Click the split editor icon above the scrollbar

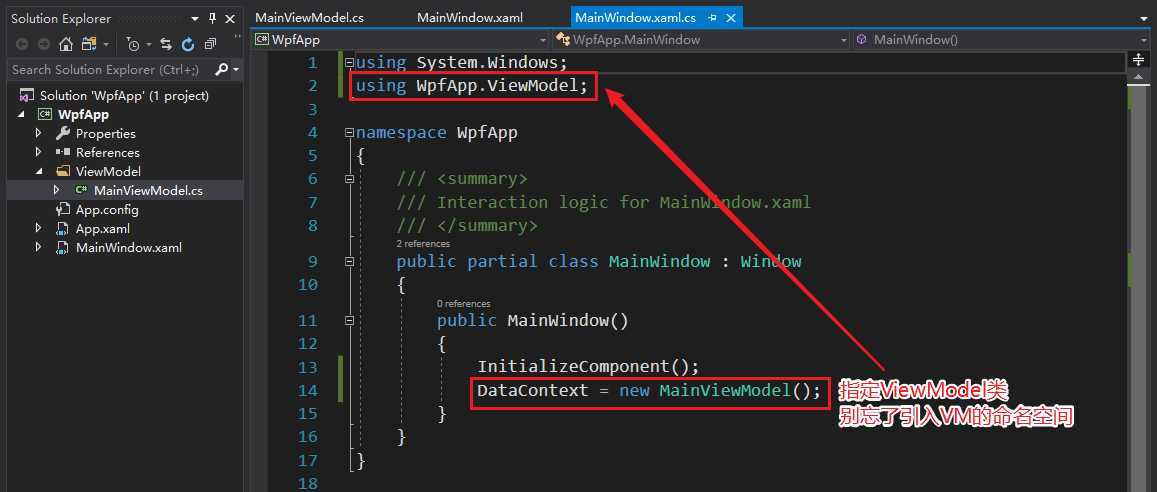pyautogui.click(x=1138, y=60)
